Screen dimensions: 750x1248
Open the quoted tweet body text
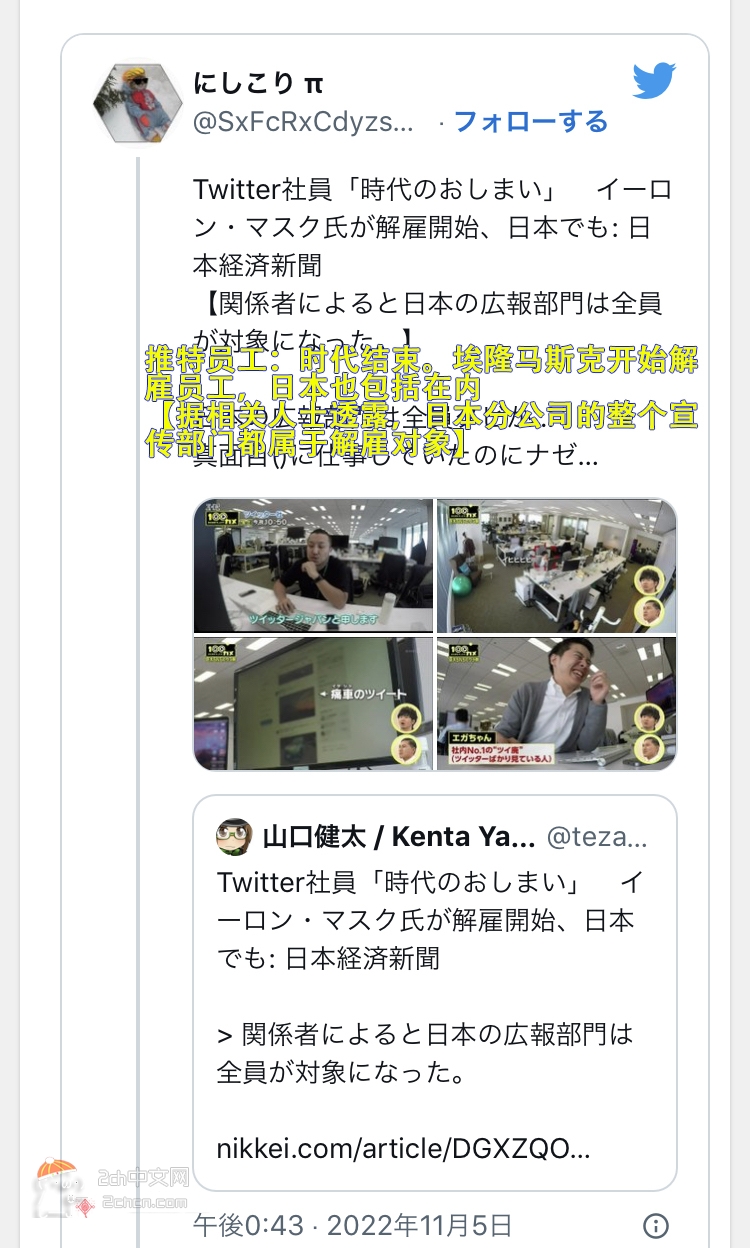click(426, 1015)
